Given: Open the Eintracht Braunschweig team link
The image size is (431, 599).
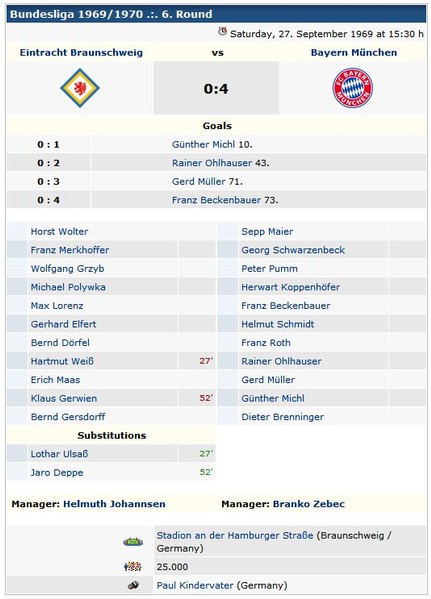Looking at the screenshot, I should [81, 52].
